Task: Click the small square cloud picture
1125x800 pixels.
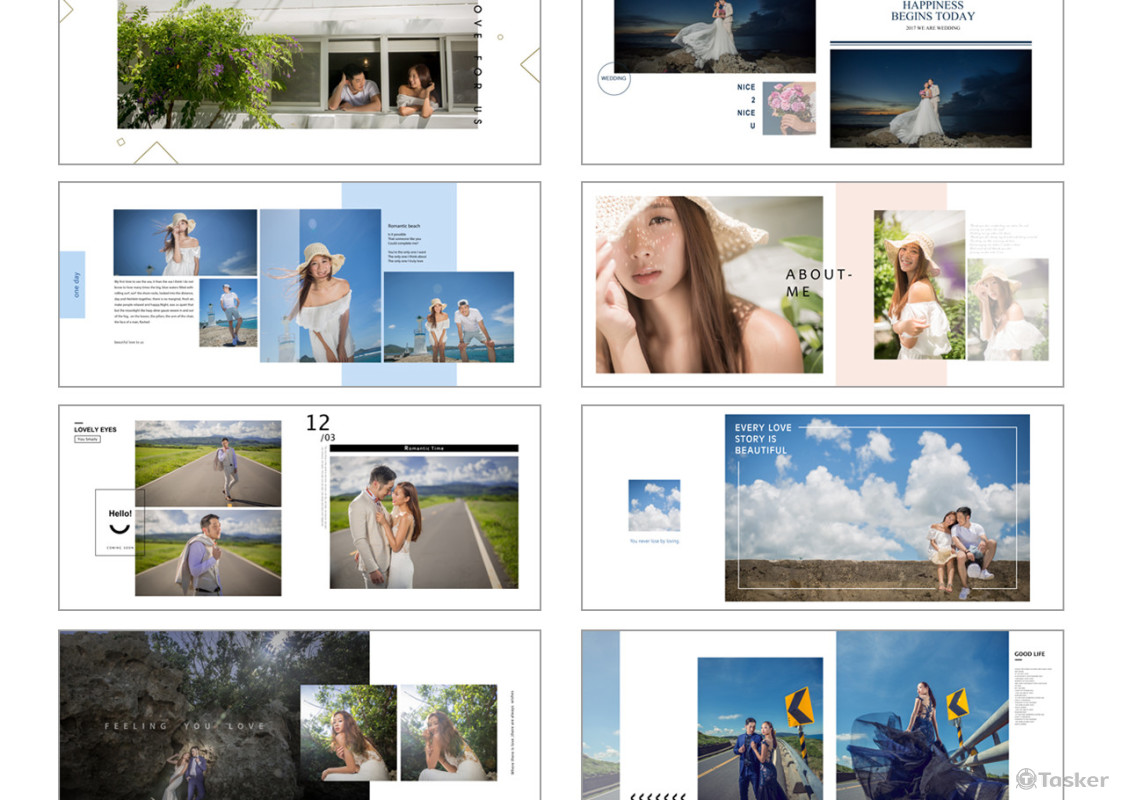Action: tap(654, 505)
